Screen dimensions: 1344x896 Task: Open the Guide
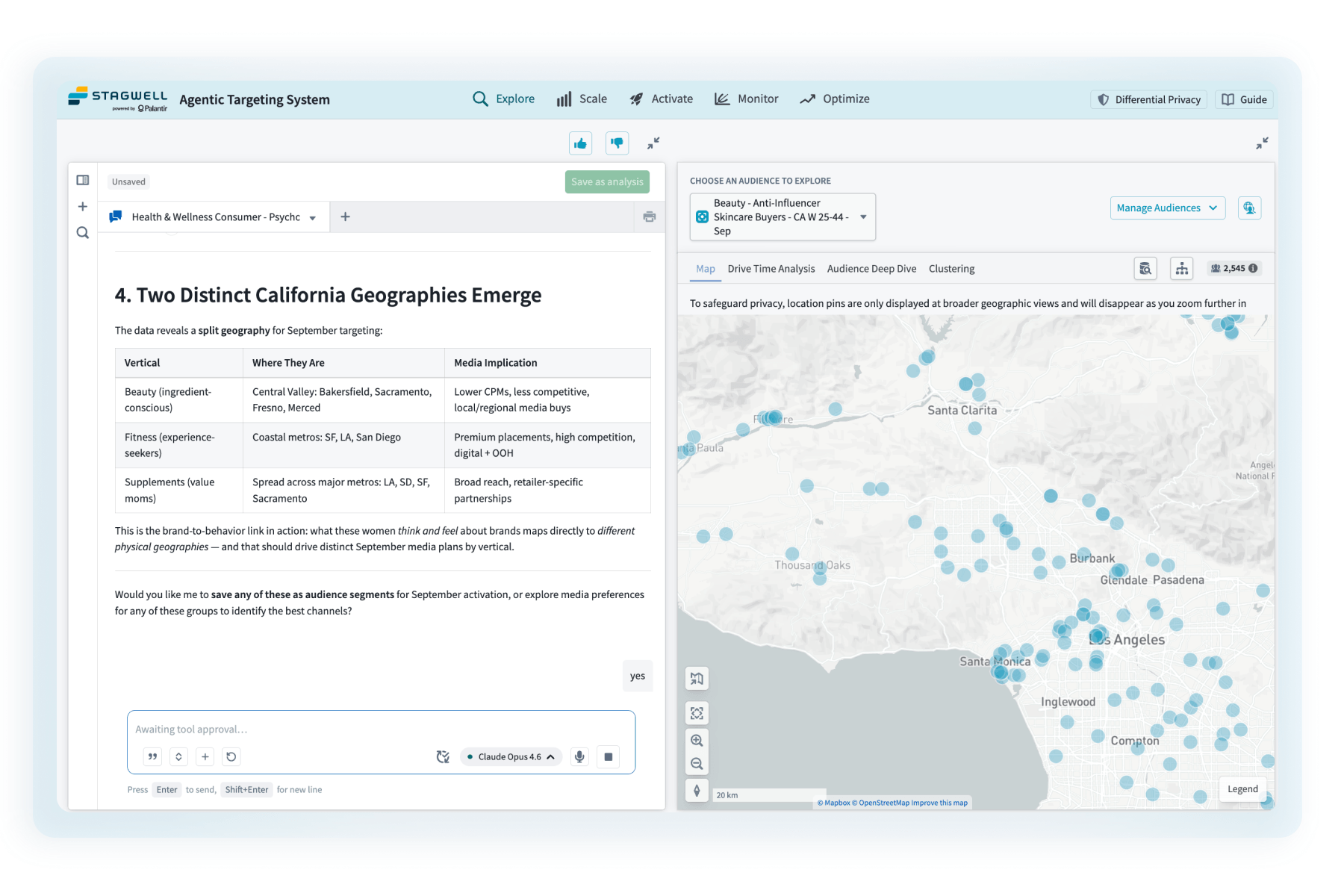[x=1244, y=100]
